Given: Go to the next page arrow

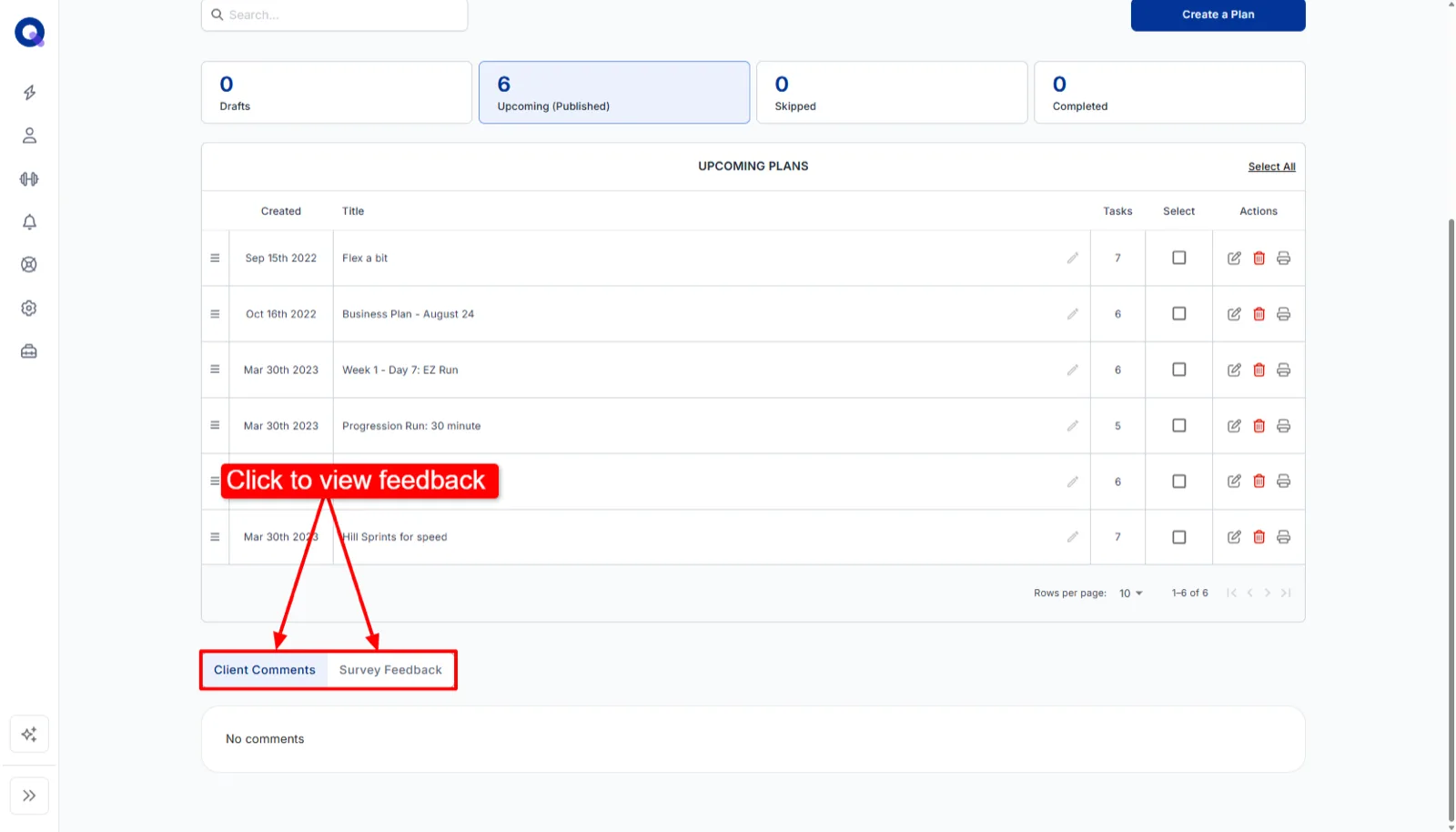Looking at the screenshot, I should click(1267, 593).
